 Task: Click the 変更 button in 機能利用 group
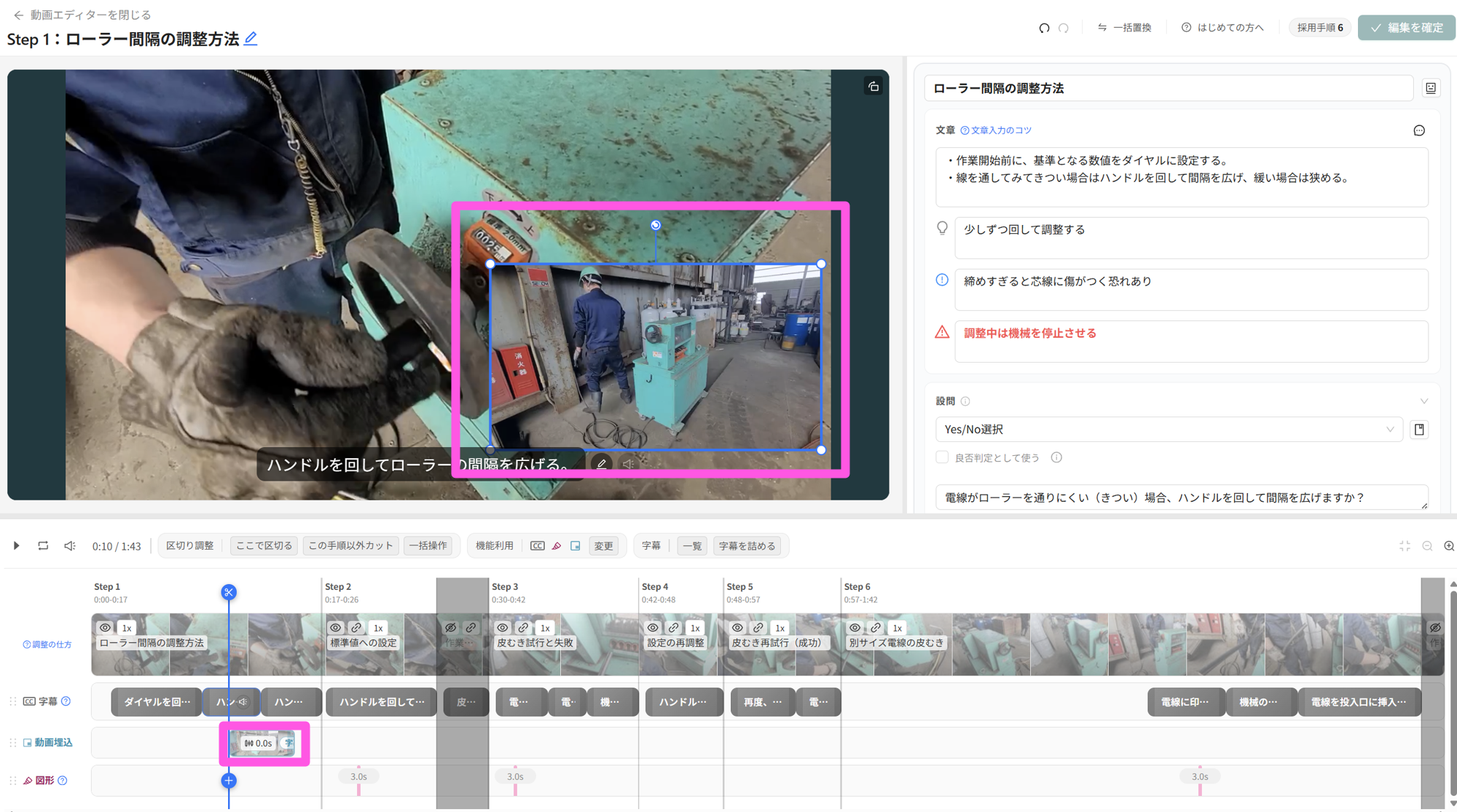[603, 545]
